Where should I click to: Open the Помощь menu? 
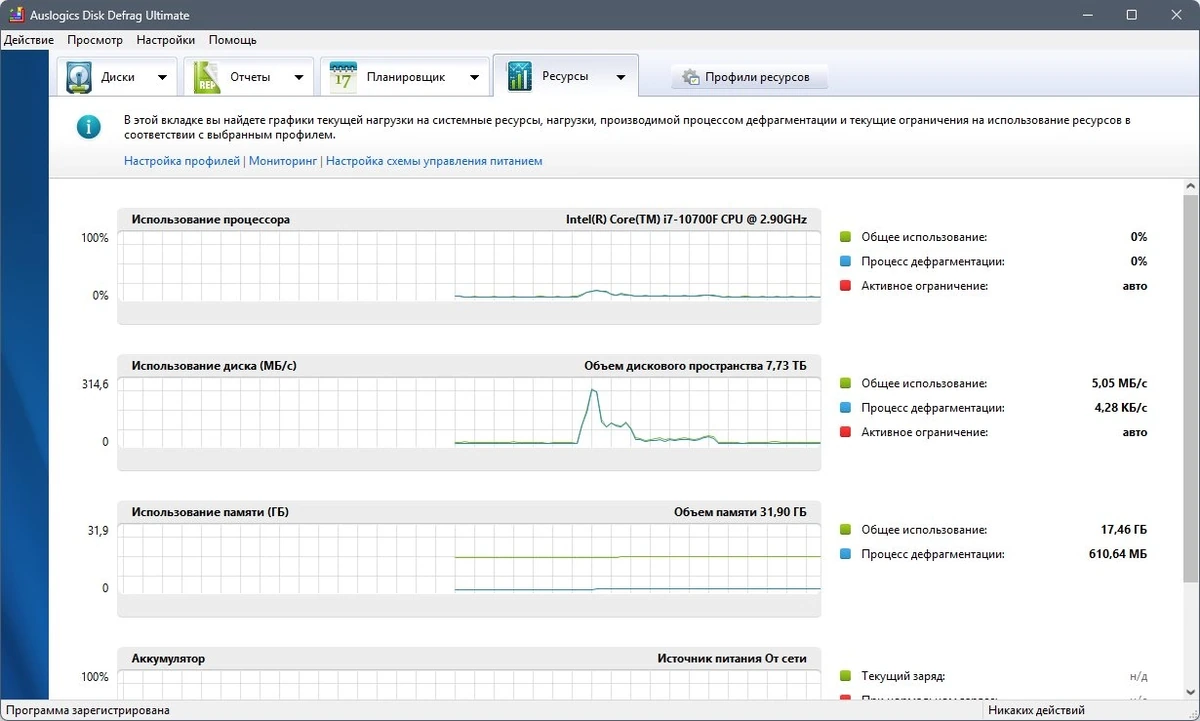(233, 40)
